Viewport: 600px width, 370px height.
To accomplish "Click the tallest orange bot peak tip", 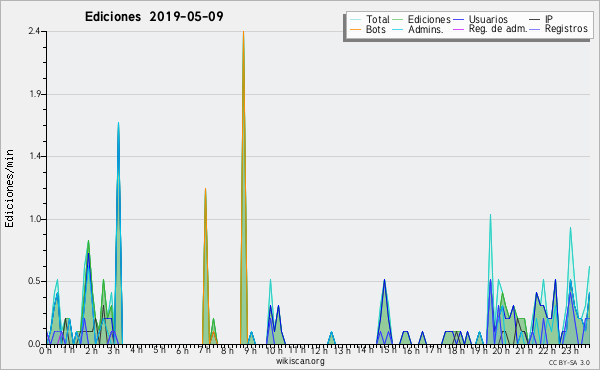I will (x=243, y=32).
